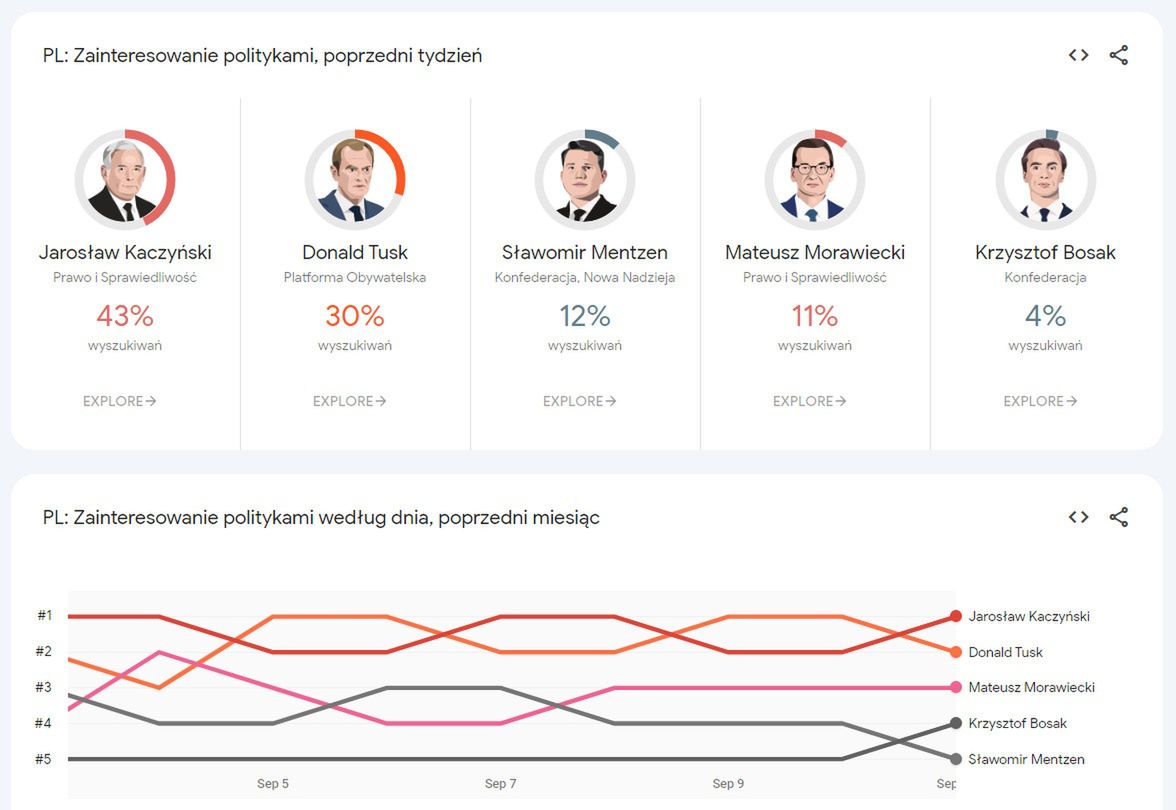Click red Jarosław Kaczyński chart endpoint dot
The height and width of the screenshot is (810, 1176).
coord(956,616)
